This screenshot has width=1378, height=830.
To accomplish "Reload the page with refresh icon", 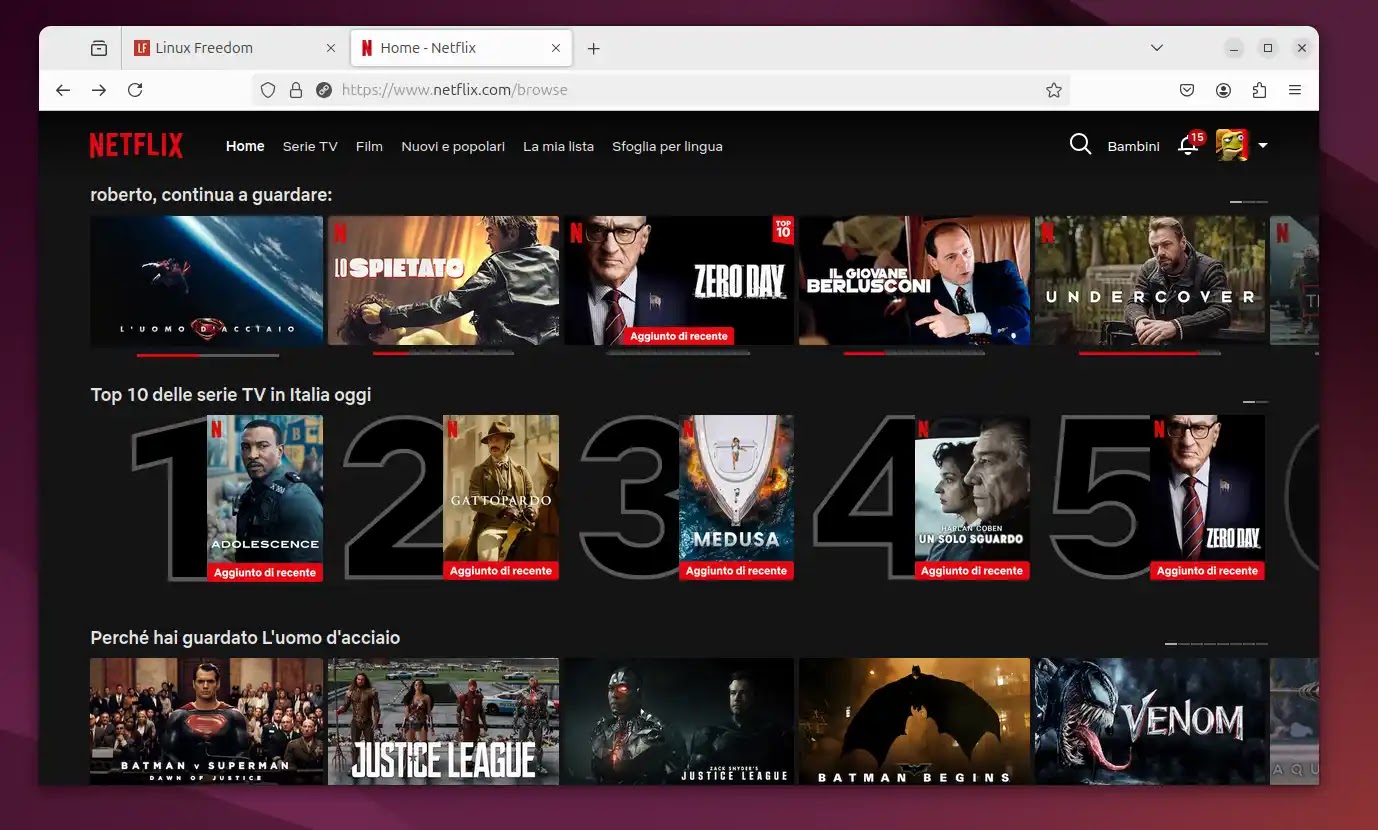I will 135,90.
